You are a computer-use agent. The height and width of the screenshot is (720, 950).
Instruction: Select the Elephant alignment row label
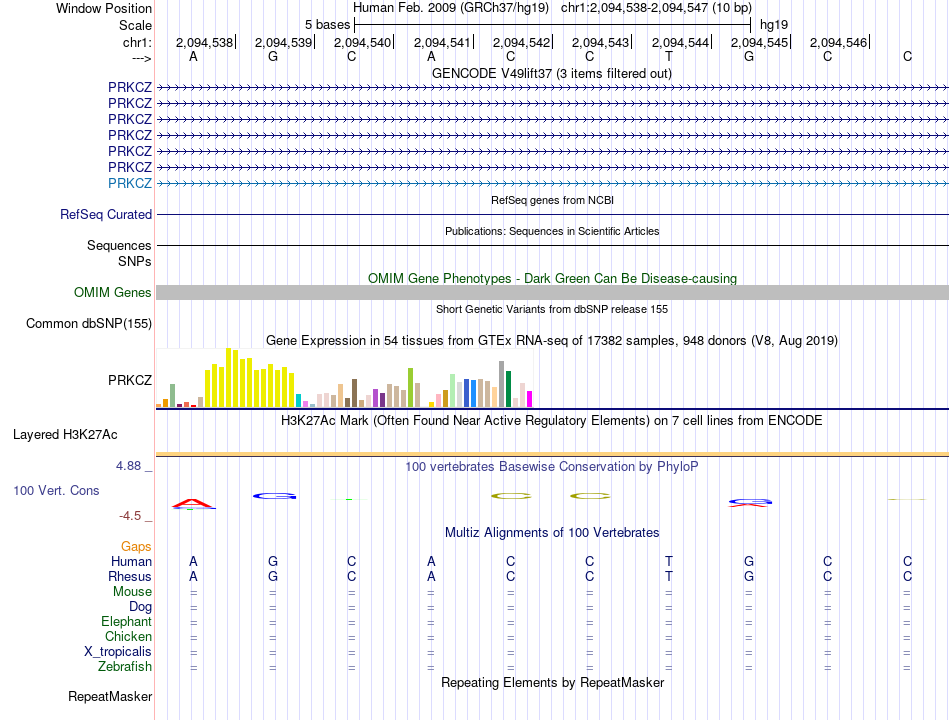point(126,622)
